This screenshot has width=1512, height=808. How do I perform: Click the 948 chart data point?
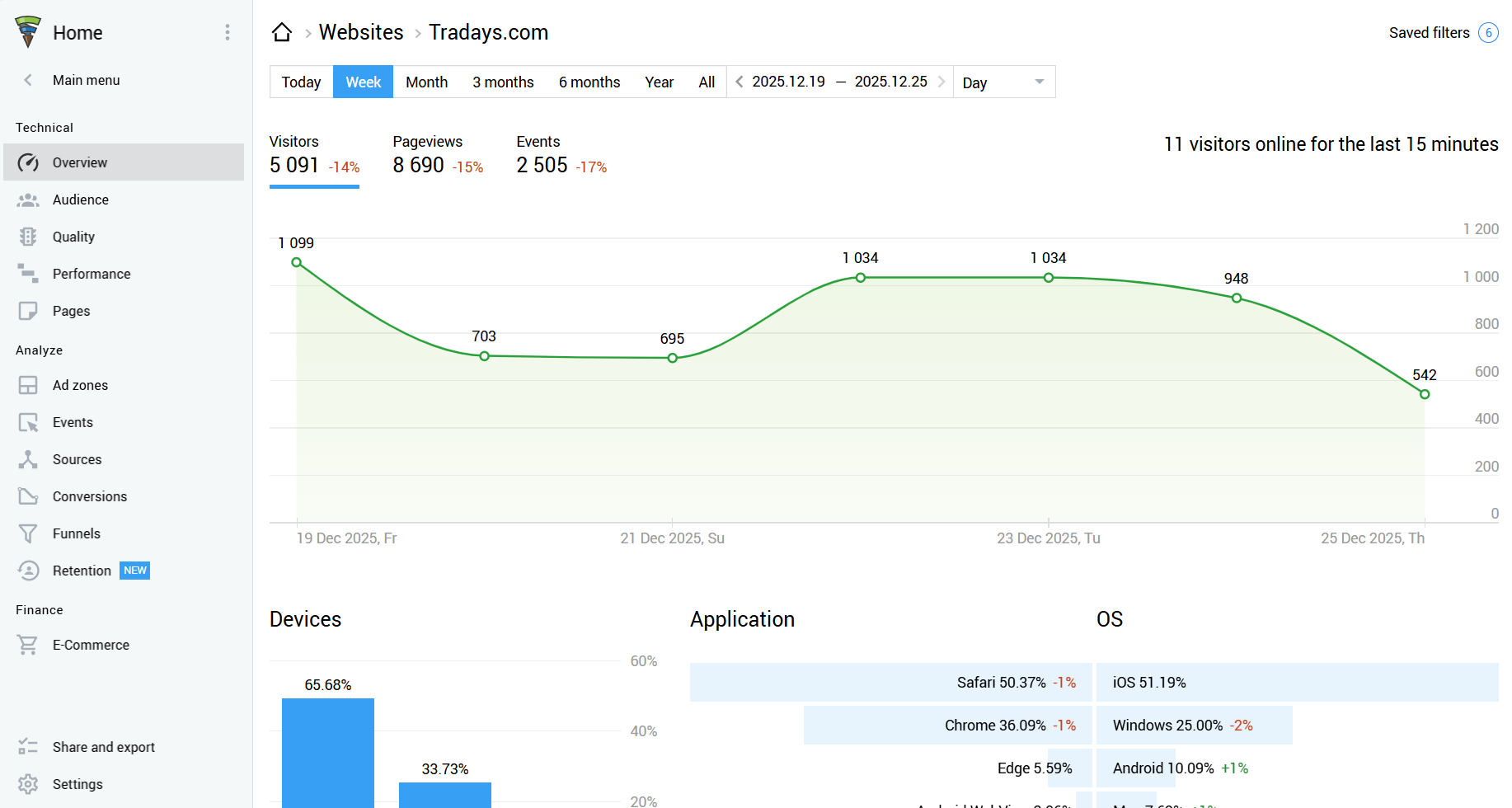click(1237, 298)
